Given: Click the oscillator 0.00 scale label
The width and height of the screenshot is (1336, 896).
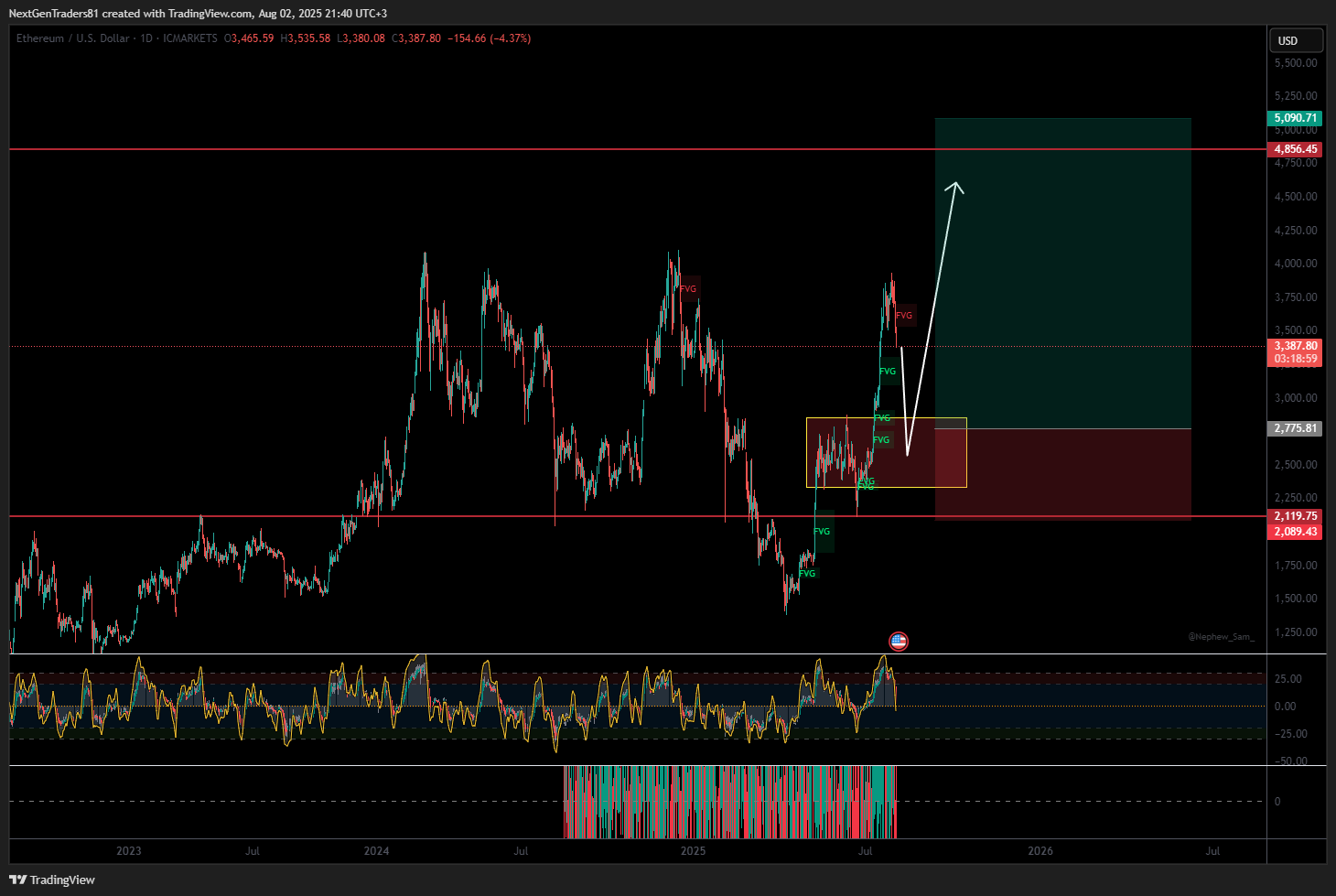Looking at the screenshot, I should [1285, 707].
